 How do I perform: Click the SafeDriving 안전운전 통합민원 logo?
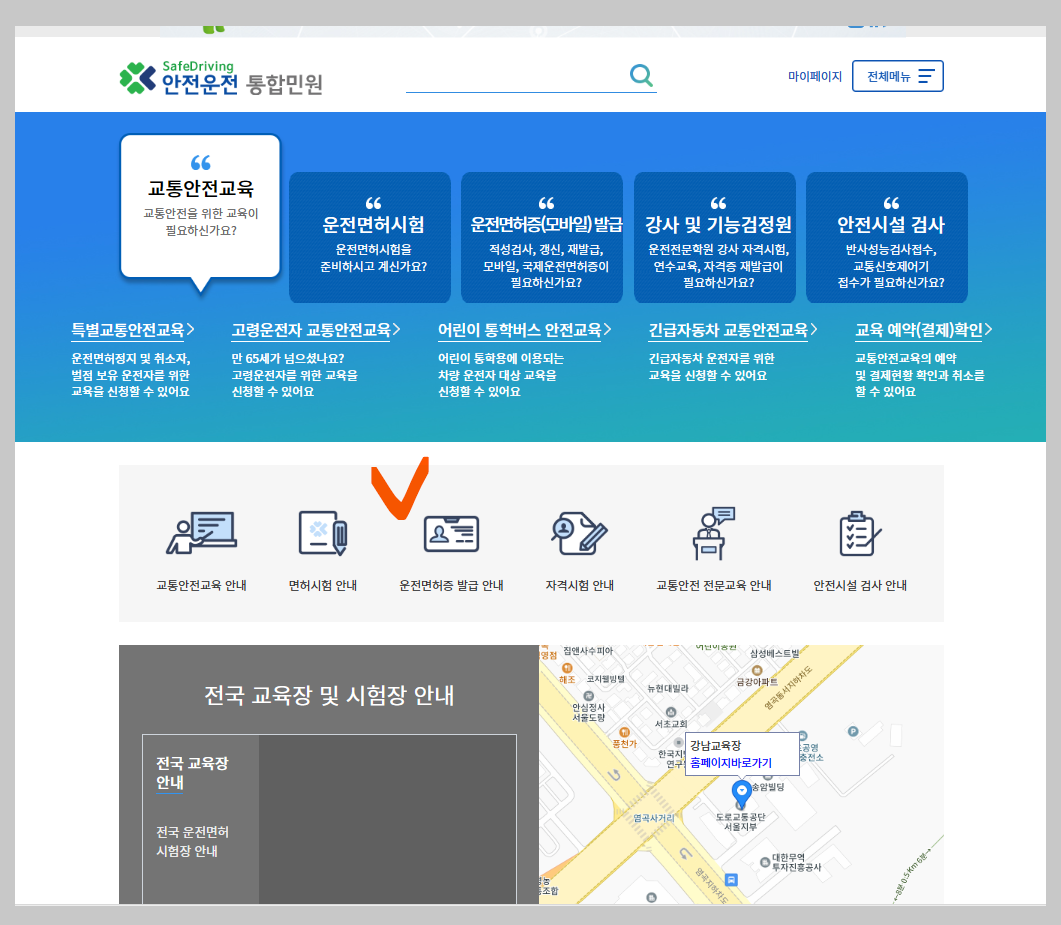click(x=185, y=73)
